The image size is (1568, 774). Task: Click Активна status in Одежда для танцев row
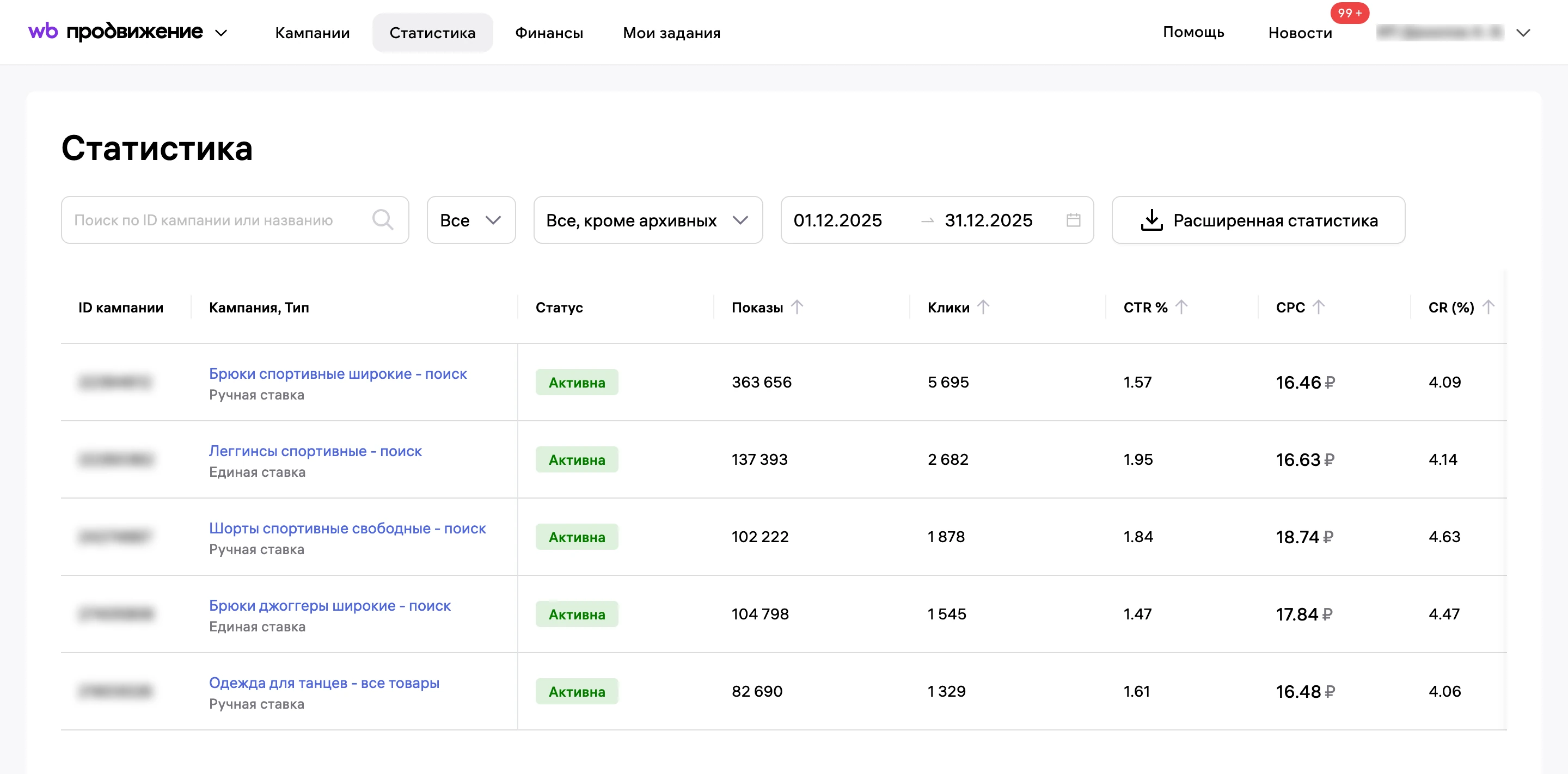(x=577, y=691)
